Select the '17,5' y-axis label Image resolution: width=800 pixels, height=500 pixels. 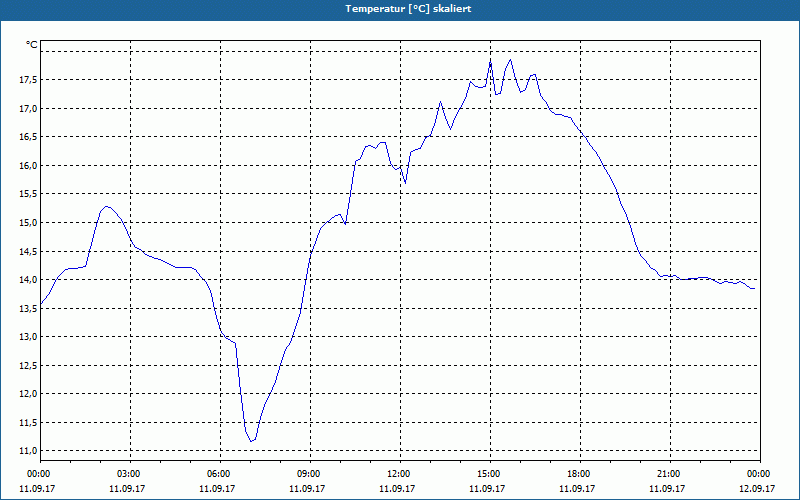[28, 80]
